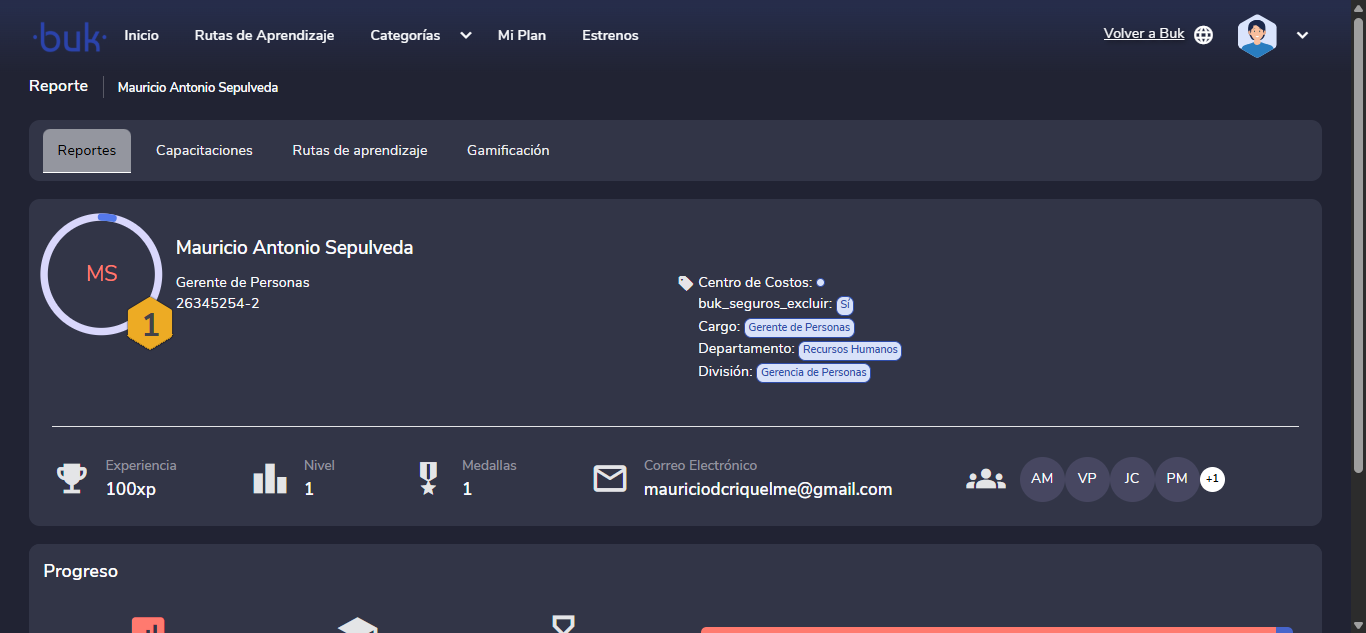Click the Buk logo
This screenshot has width=1366, height=633.
pyautogui.click(x=69, y=36)
